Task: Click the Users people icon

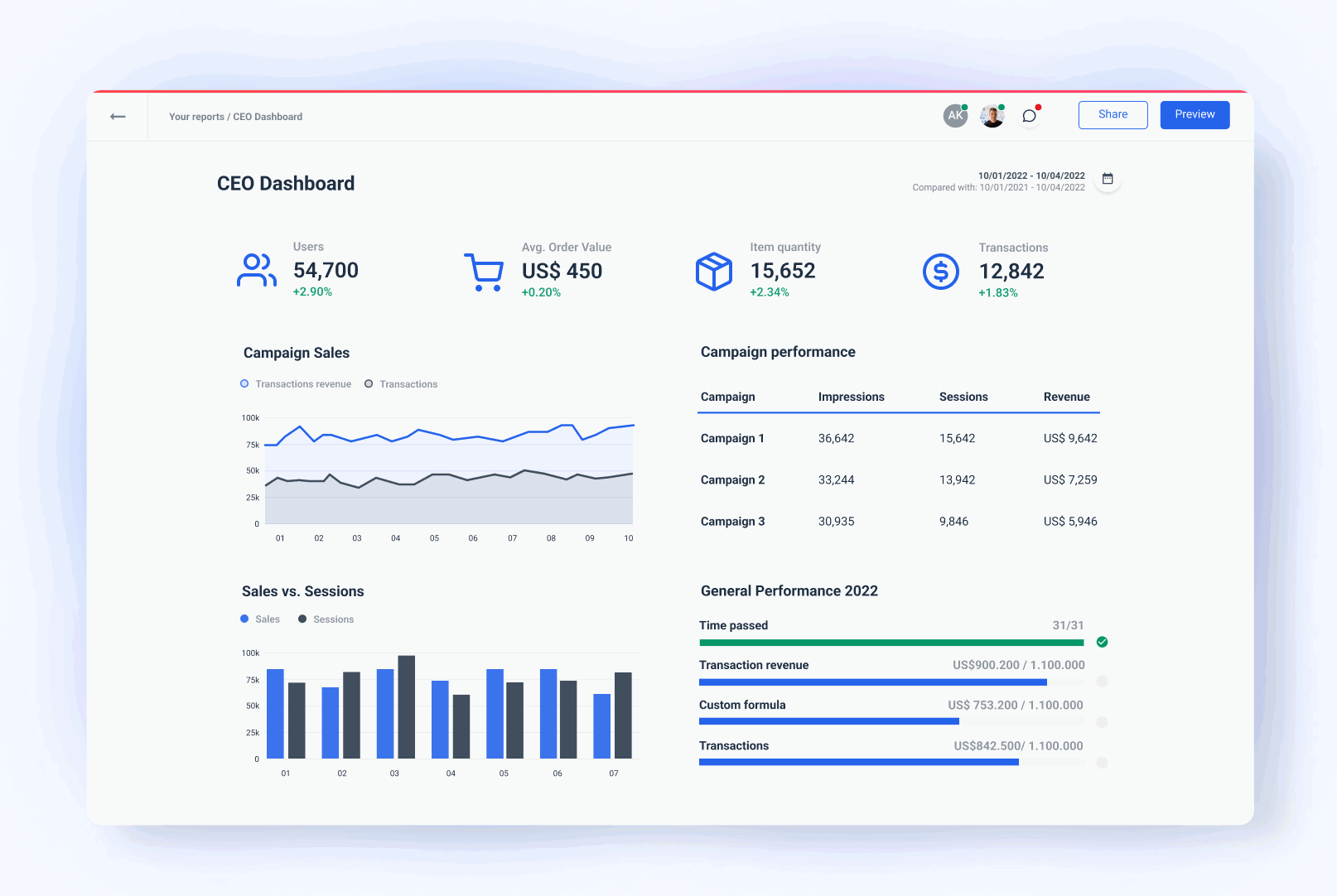Action: pos(256,270)
